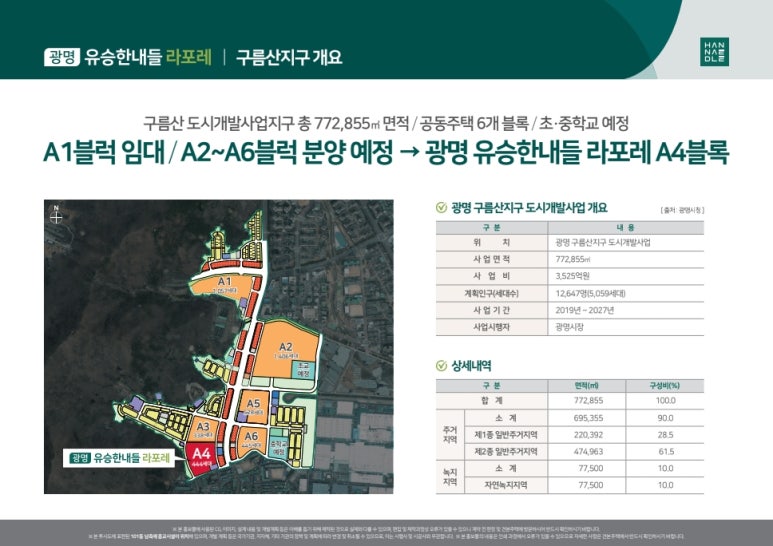Image resolution: width=773 pixels, height=546 pixels.
Task: Click the 자연녹지지역 row label
Action: tap(506, 485)
